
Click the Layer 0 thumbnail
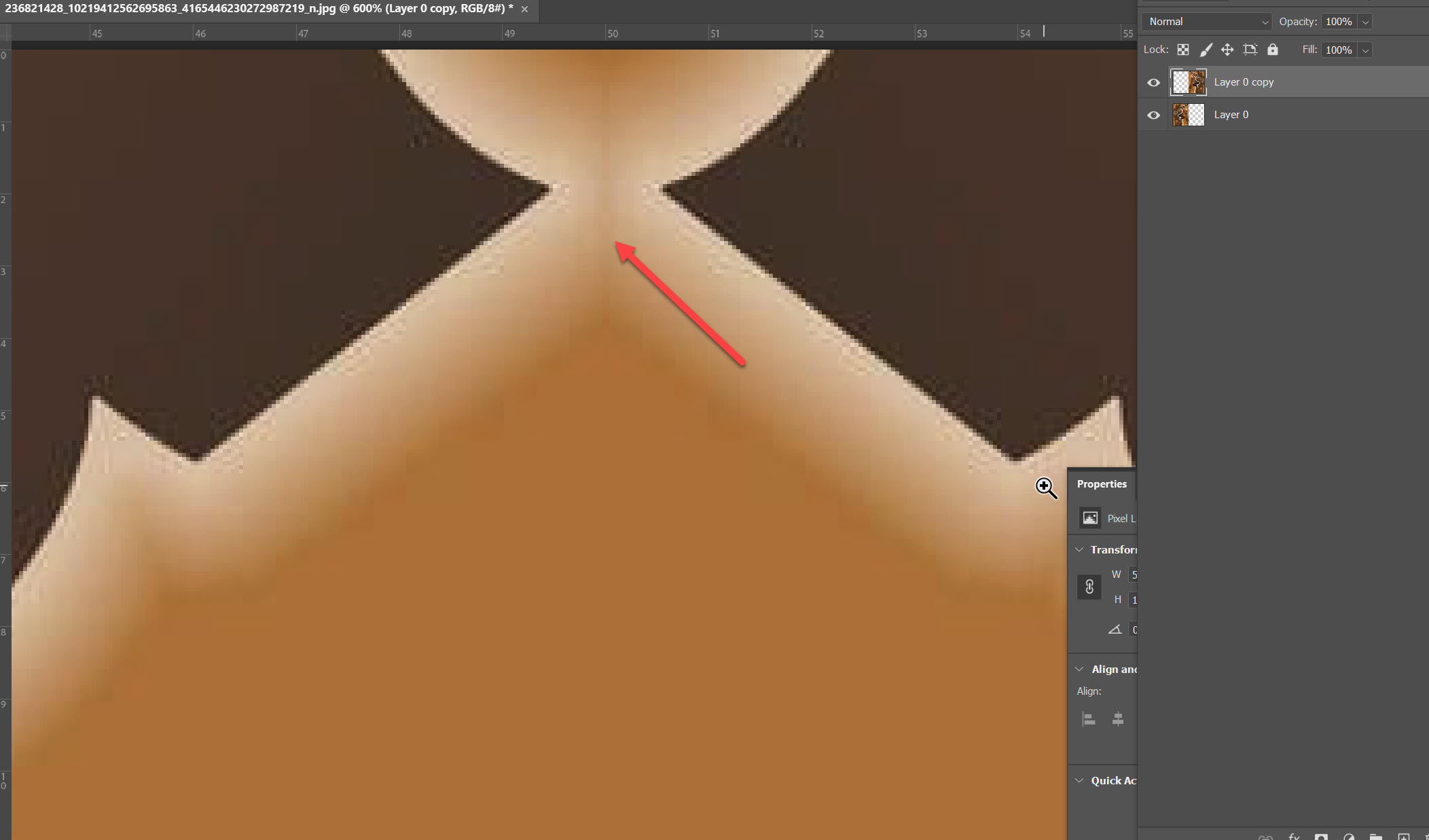[x=1188, y=115]
